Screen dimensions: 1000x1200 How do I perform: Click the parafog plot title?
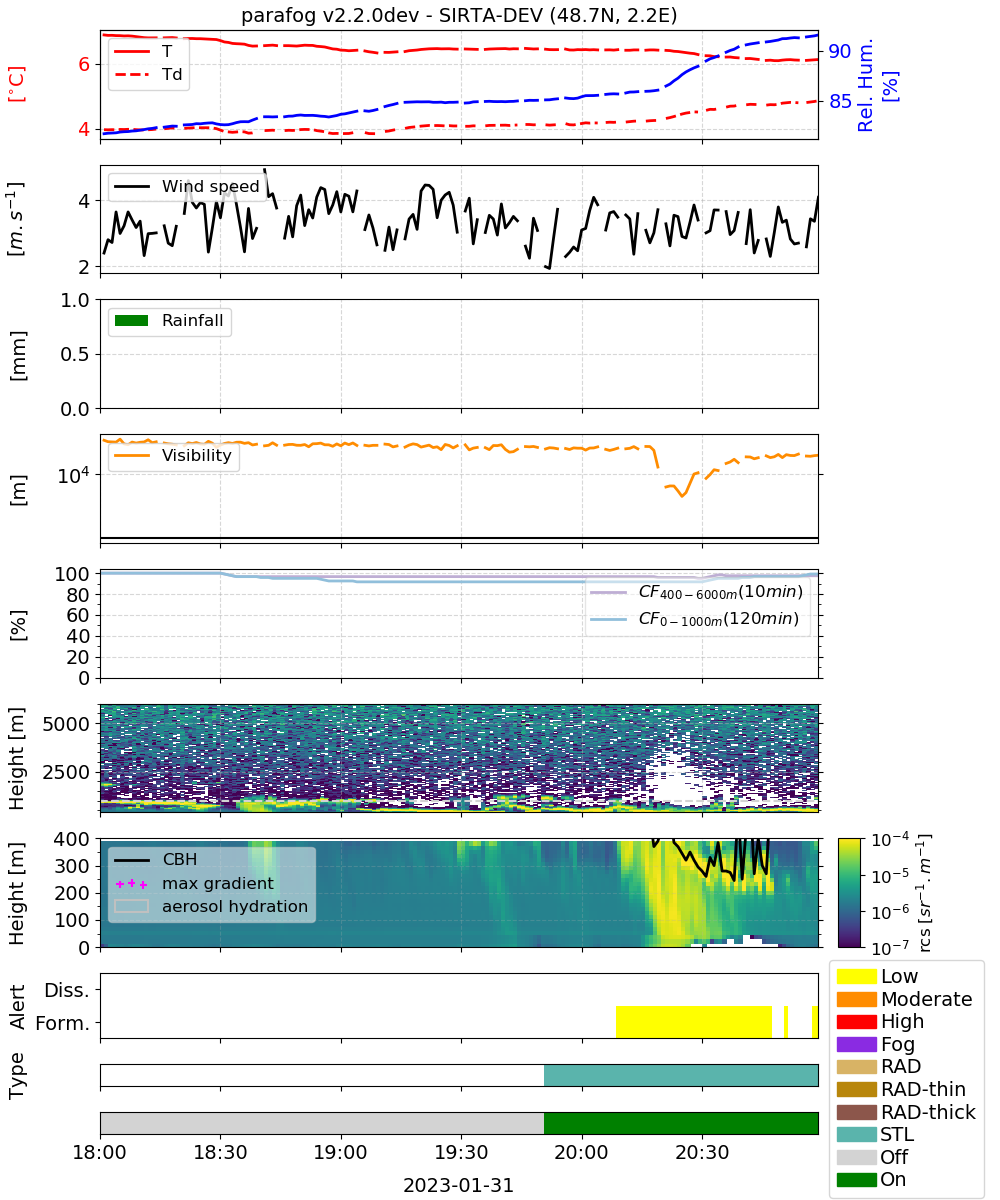pyautogui.click(x=459, y=16)
